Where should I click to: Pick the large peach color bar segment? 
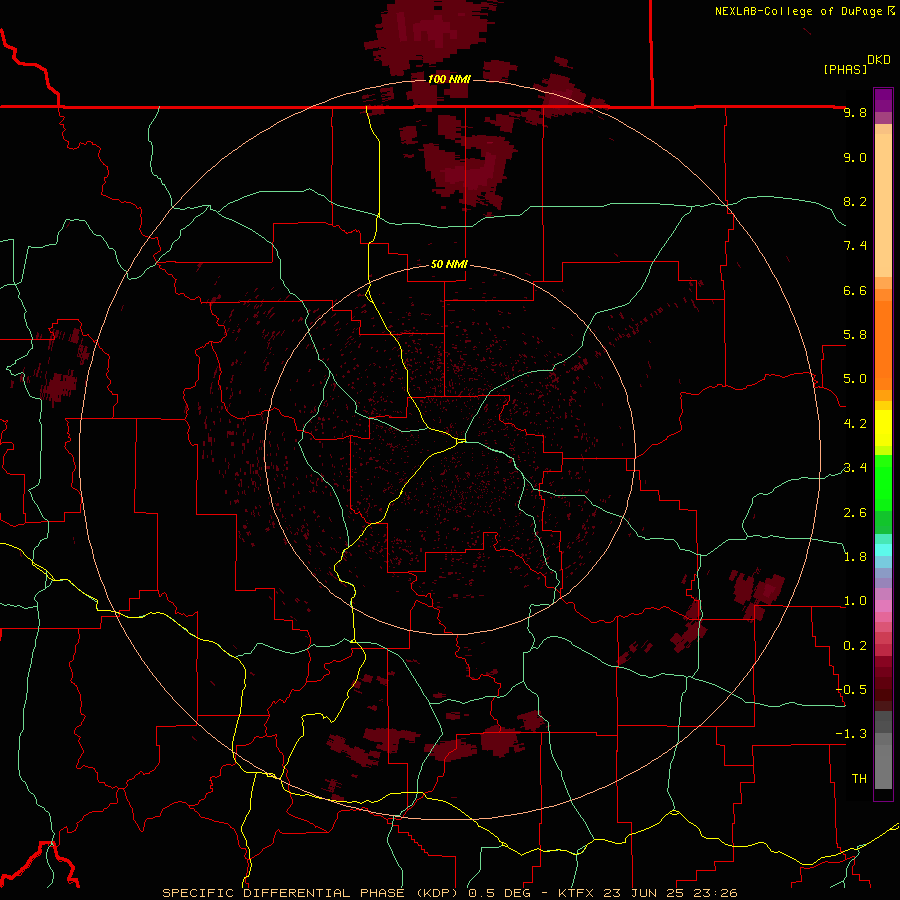tap(883, 205)
